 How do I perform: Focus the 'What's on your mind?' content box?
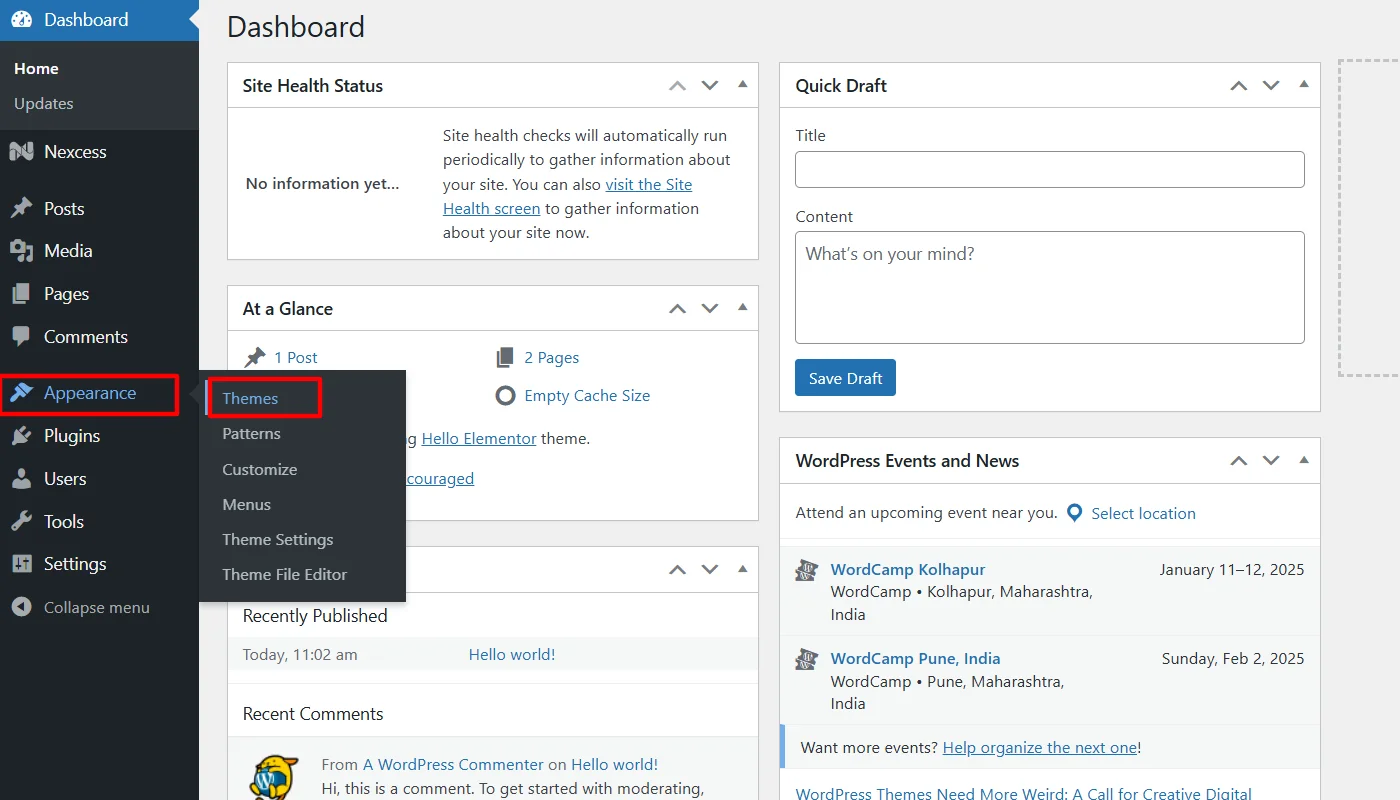coord(1050,287)
